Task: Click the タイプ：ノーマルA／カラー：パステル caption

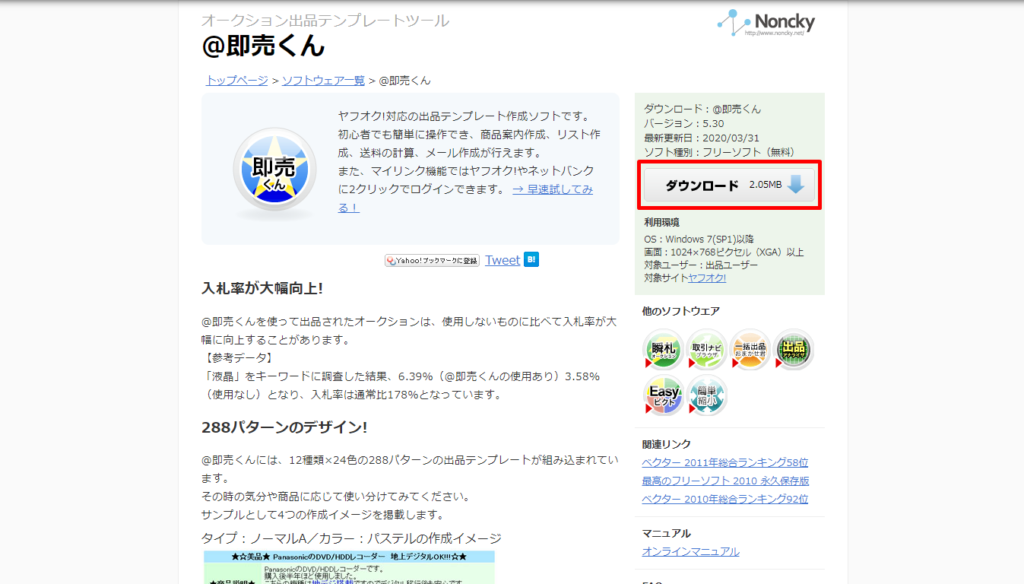Action: (x=351, y=538)
